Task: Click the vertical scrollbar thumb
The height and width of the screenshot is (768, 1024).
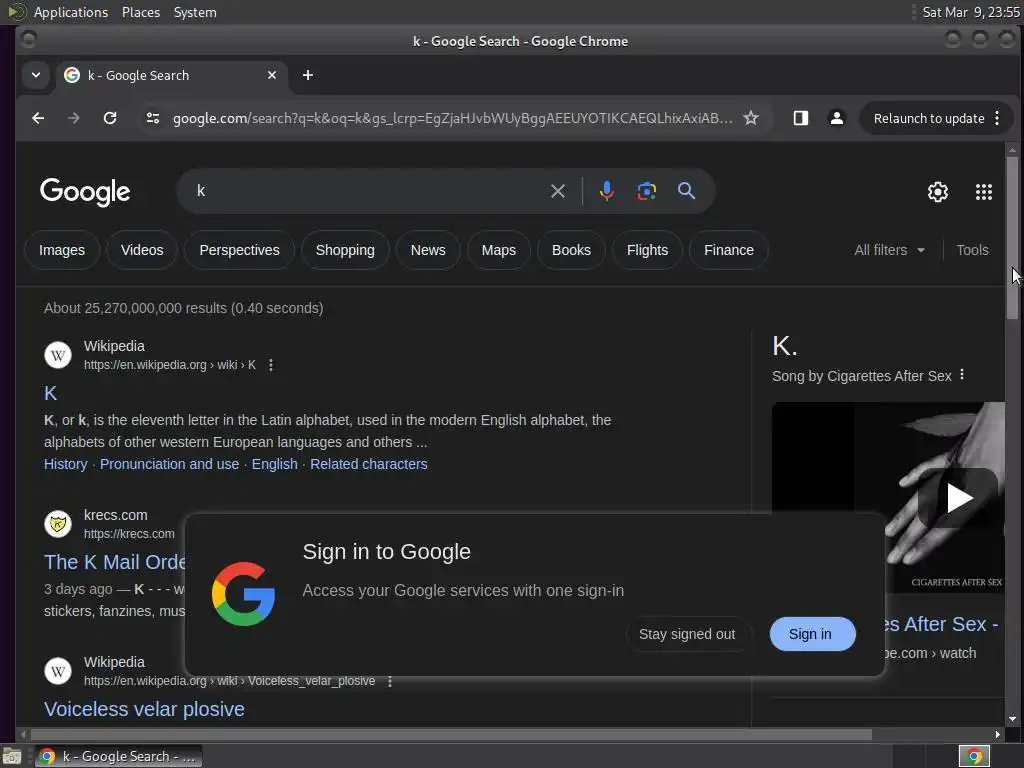Action: click(1012, 238)
